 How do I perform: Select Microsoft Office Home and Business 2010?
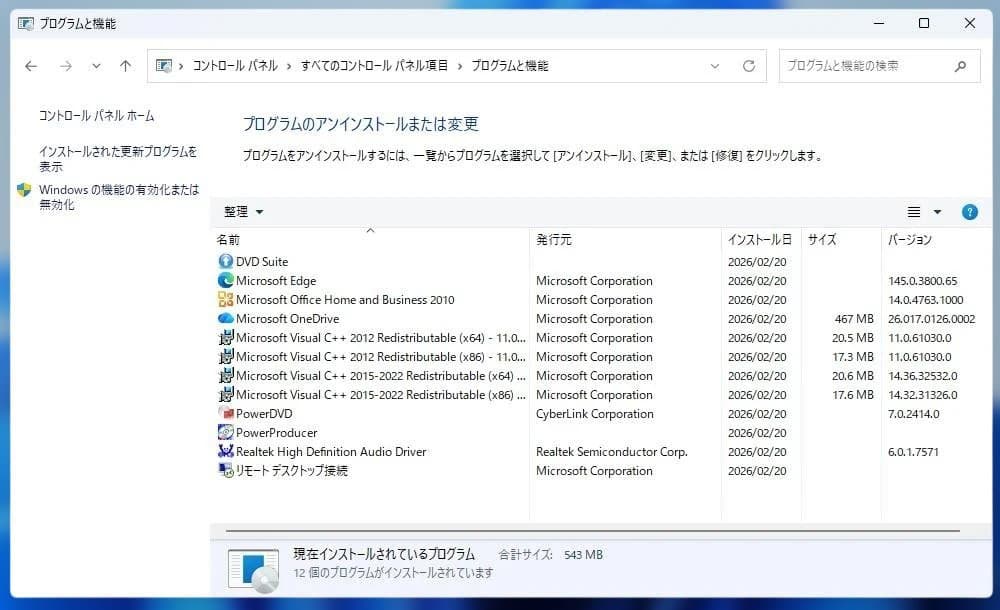[x=345, y=300]
